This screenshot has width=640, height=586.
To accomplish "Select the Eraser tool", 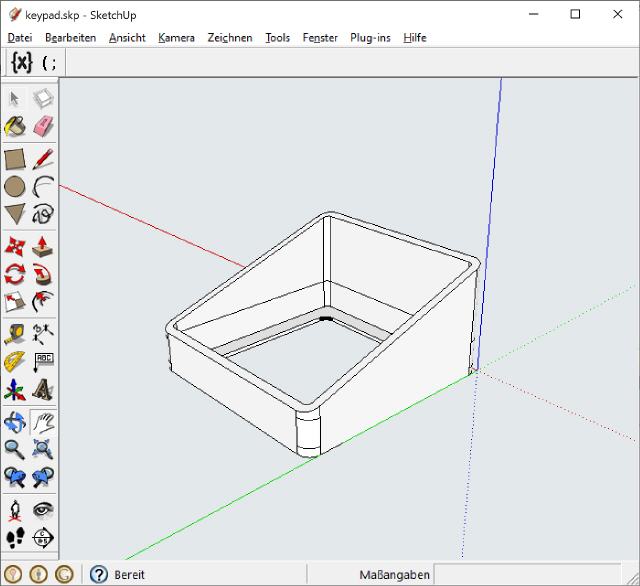I will point(43,127).
